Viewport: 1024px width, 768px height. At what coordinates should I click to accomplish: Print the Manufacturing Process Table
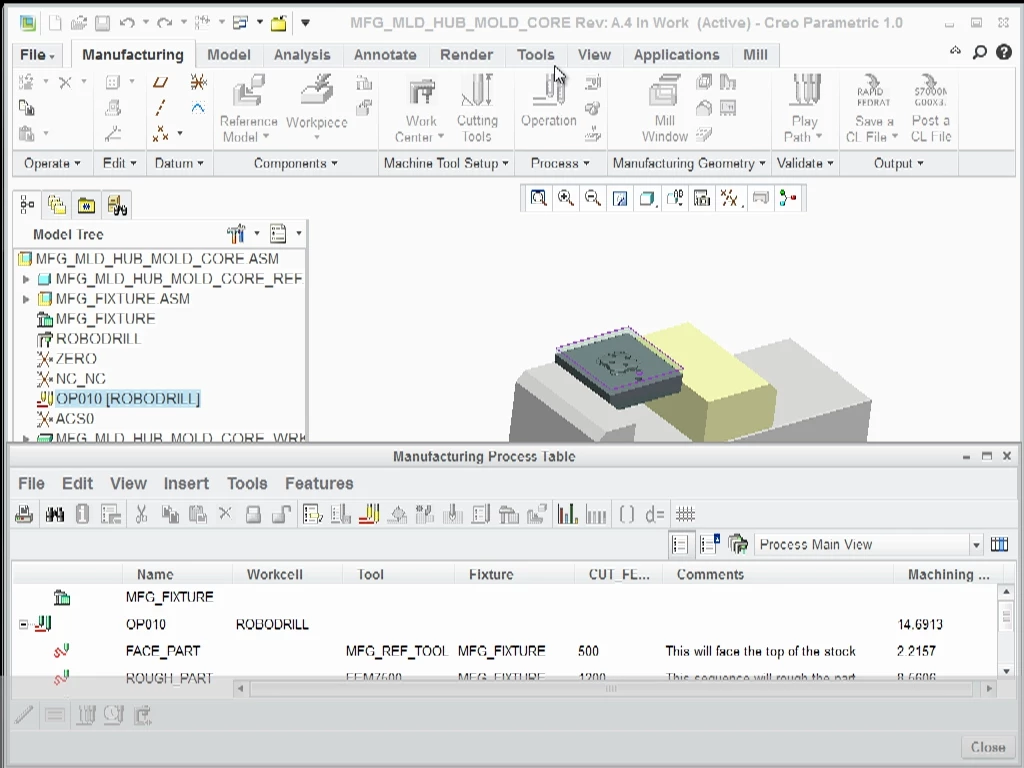[x=24, y=515]
